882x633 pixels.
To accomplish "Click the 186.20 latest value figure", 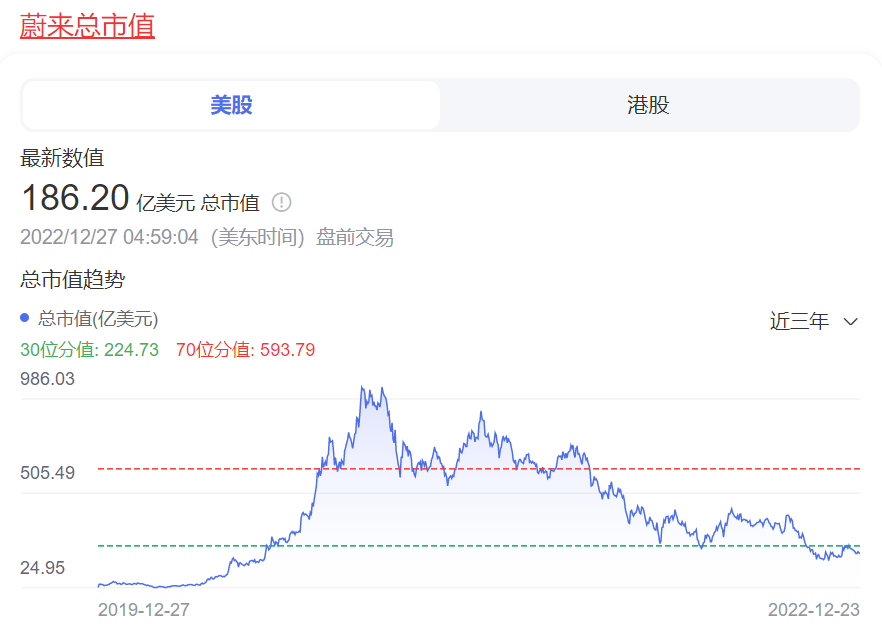I will 75,198.
